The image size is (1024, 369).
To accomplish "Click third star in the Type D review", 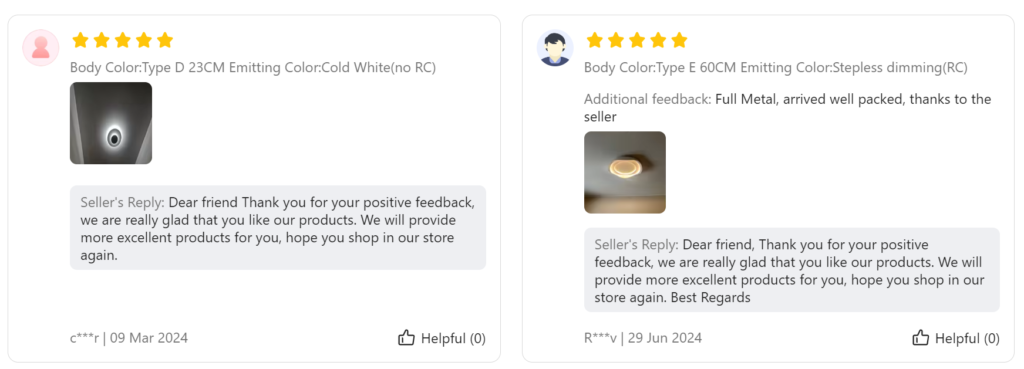I will point(123,40).
